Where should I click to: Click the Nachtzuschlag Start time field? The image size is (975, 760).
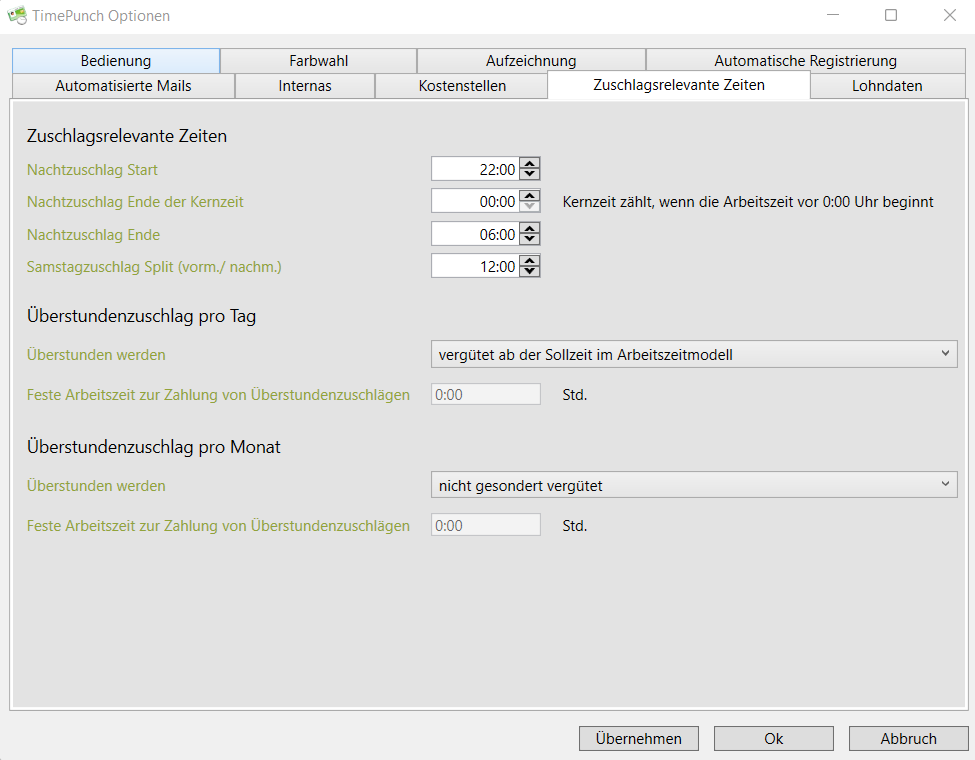click(475, 170)
